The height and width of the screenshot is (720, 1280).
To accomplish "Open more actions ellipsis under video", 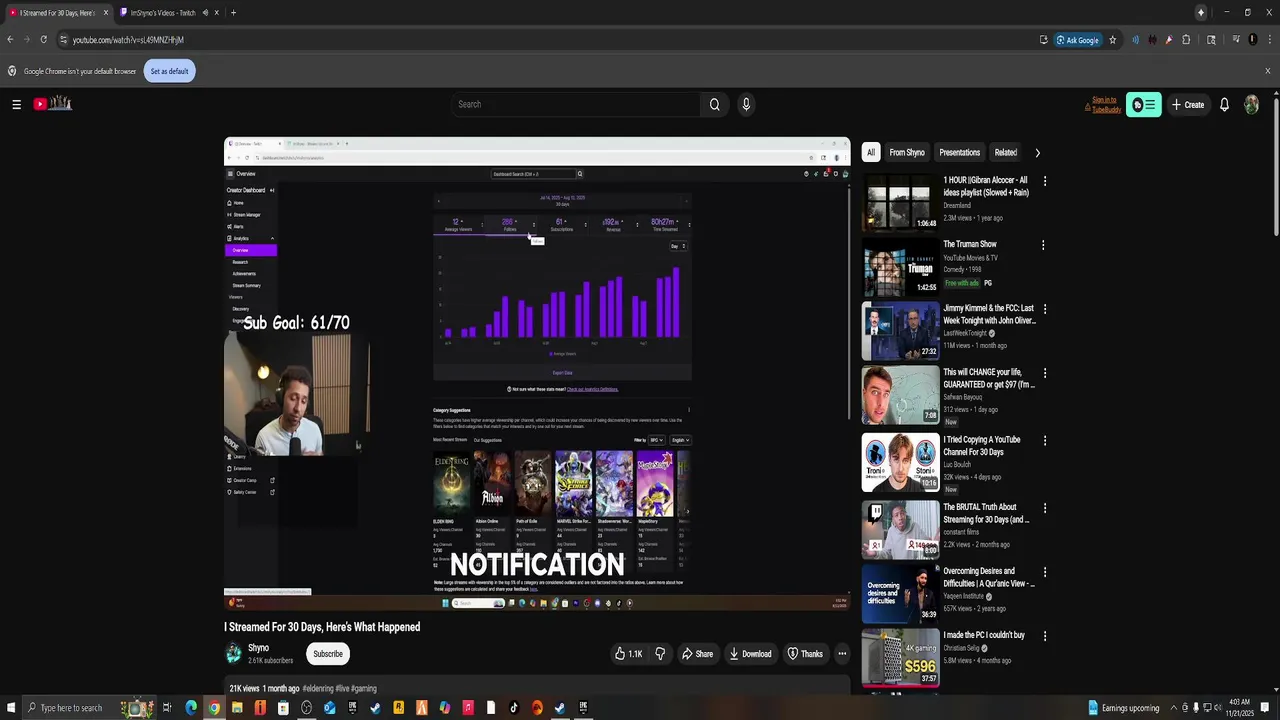I will click(x=842, y=654).
